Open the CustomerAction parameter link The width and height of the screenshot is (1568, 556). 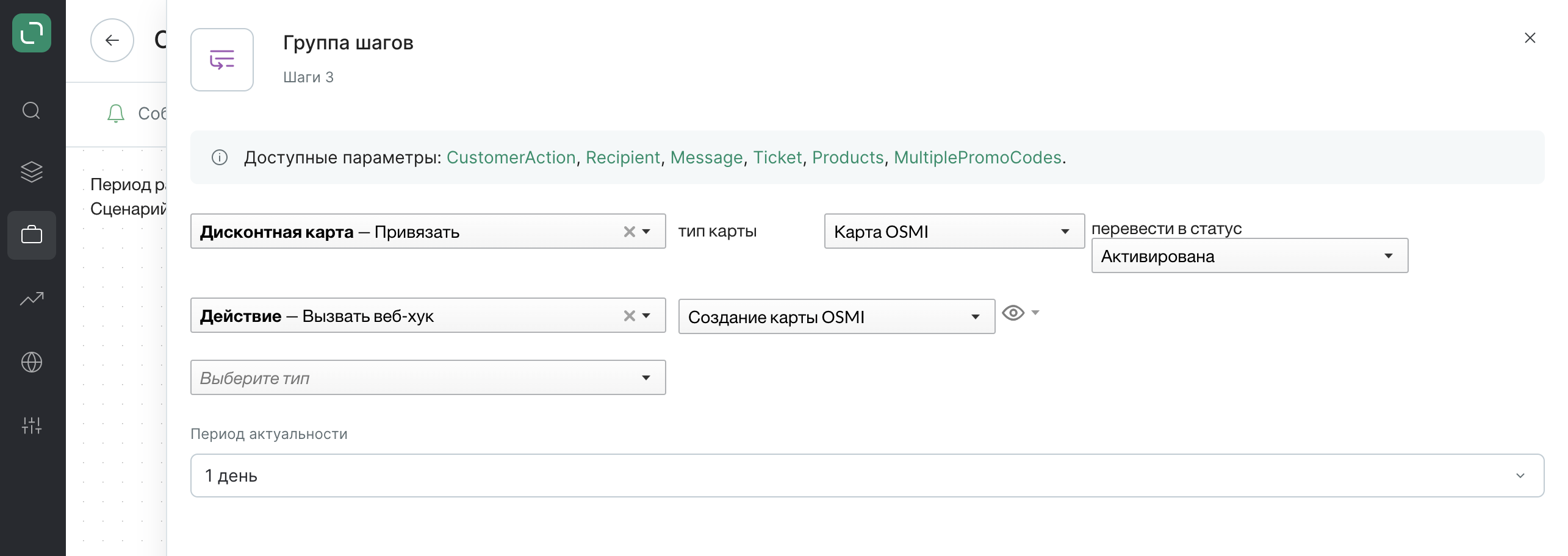point(511,157)
